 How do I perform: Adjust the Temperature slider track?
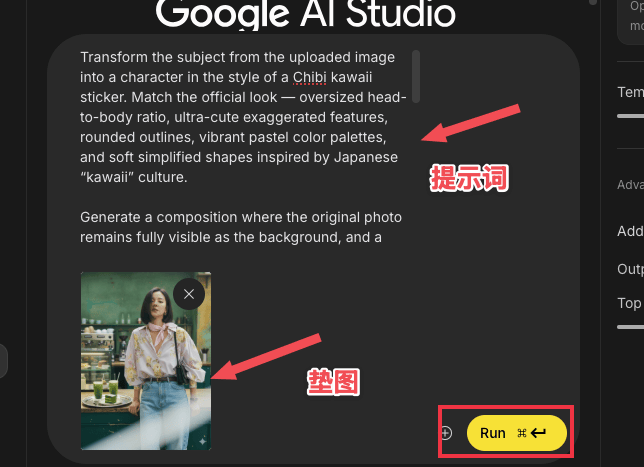pyautogui.click(x=630, y=116)
